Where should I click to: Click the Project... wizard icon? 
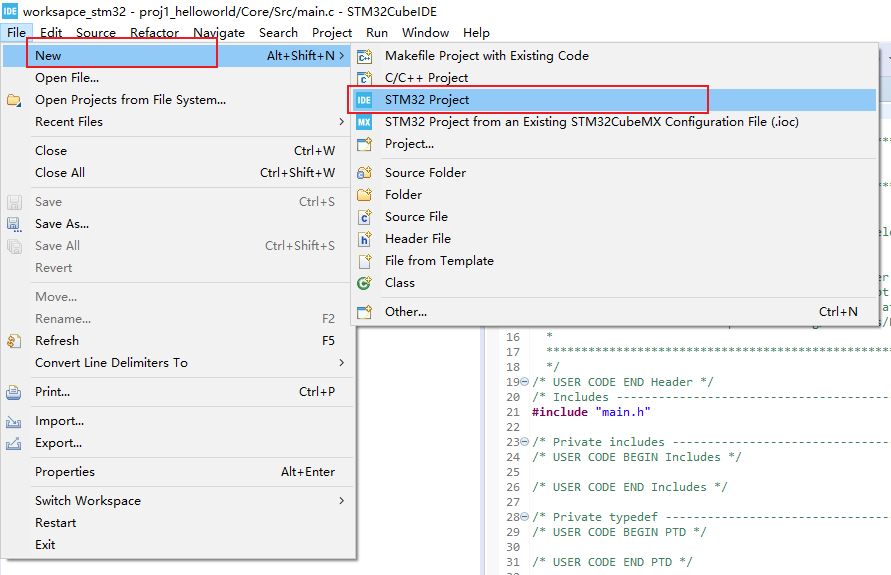click(364, 144)
